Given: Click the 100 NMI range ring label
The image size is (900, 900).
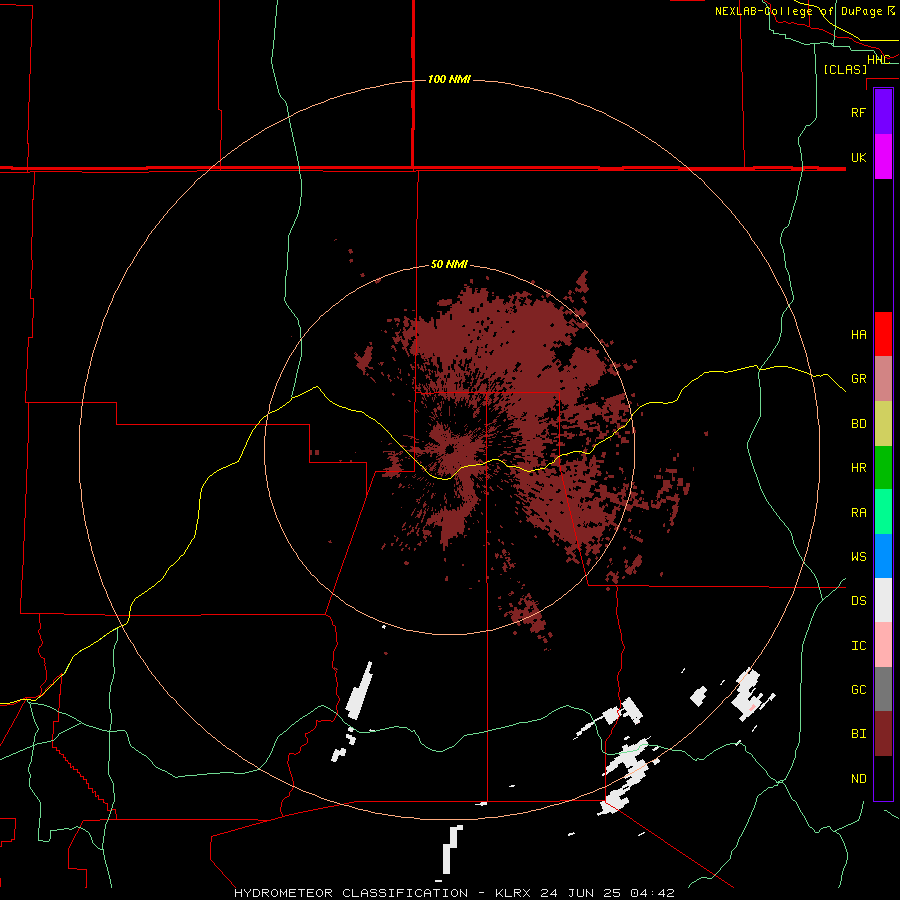Looking at the screenshot, I should 449,79.
